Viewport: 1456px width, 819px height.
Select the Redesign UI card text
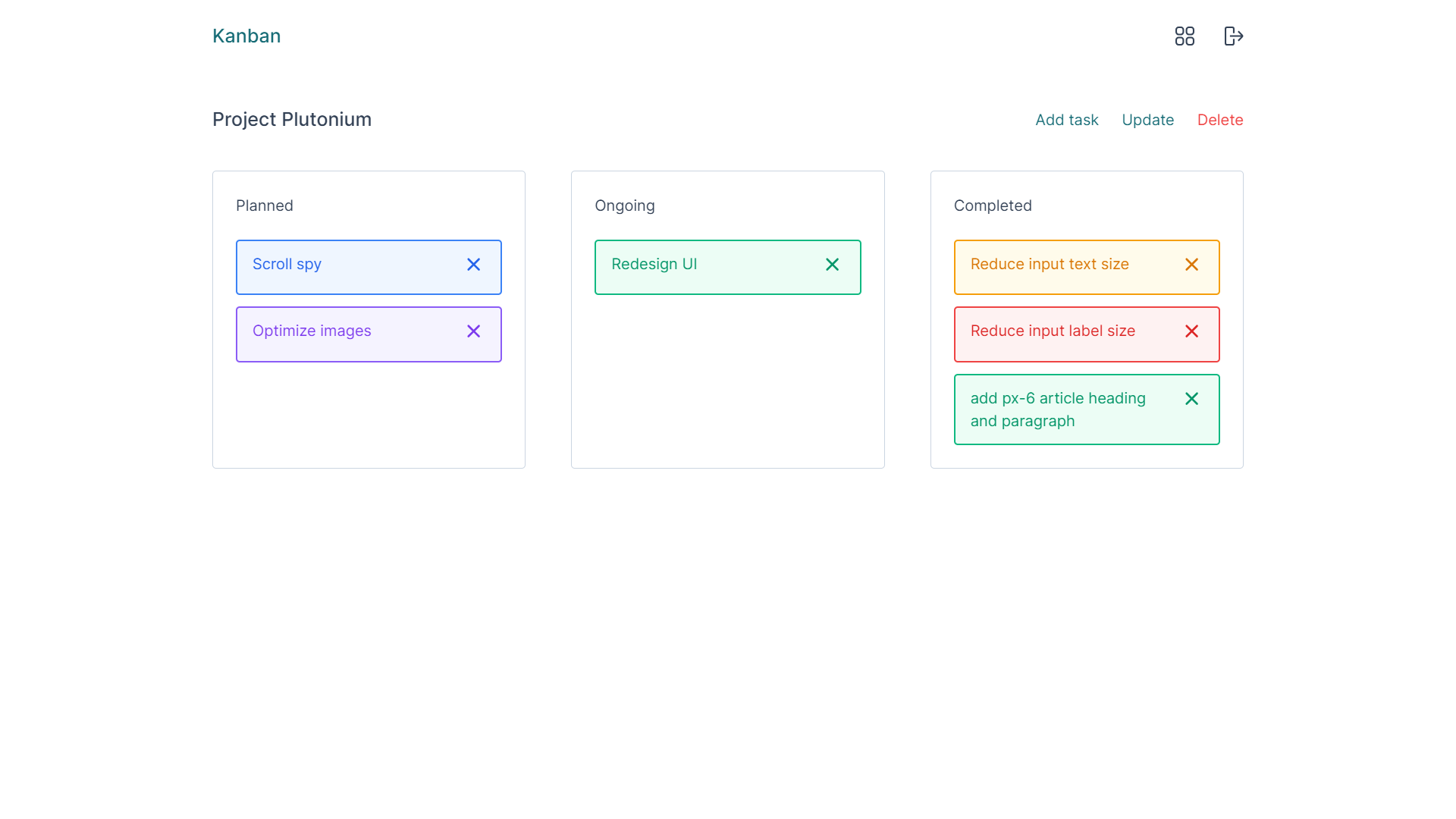point(654,264)
